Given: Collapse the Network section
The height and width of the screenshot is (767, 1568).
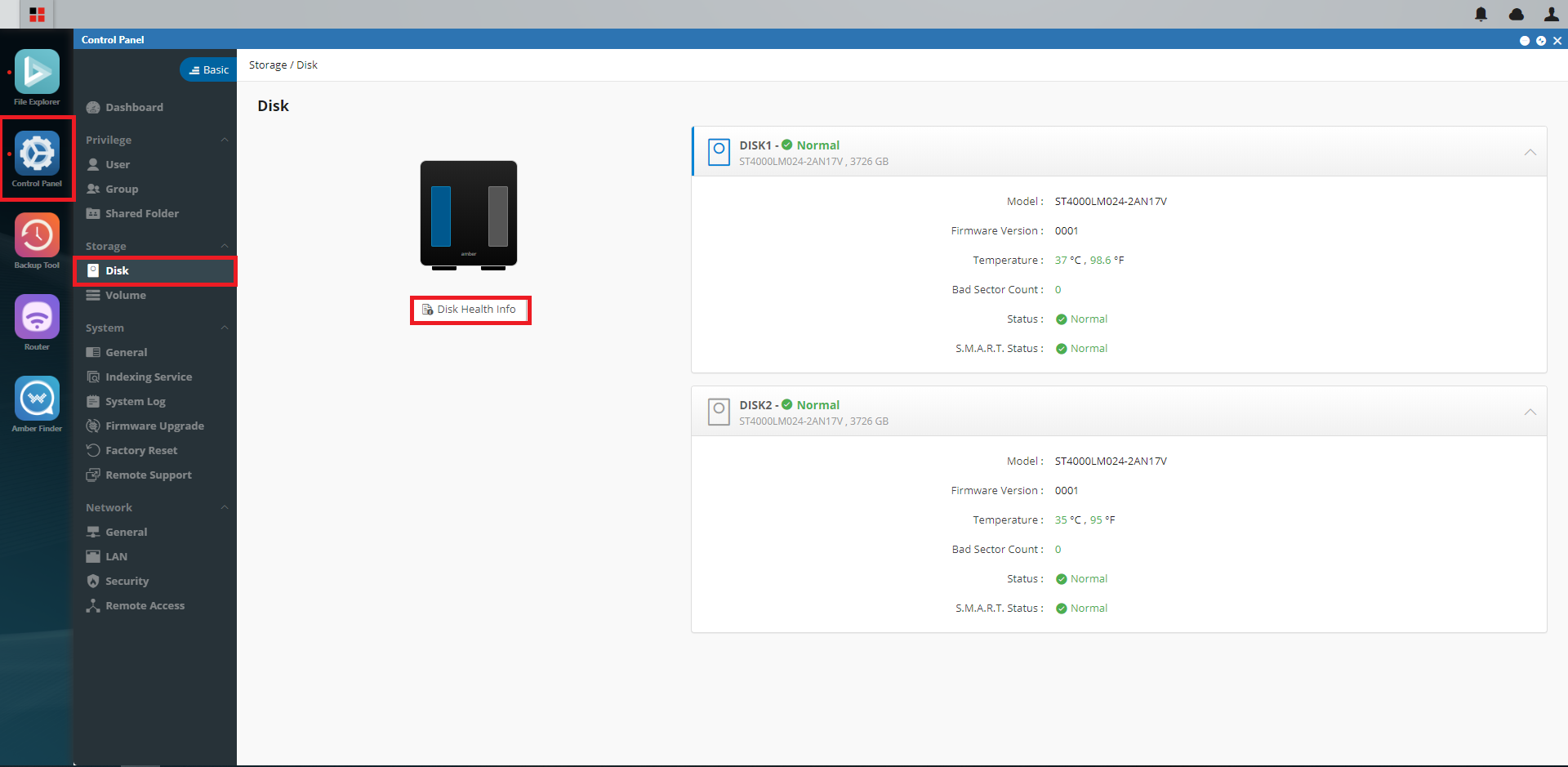Looking at the screenshot, I should point(225,507).
